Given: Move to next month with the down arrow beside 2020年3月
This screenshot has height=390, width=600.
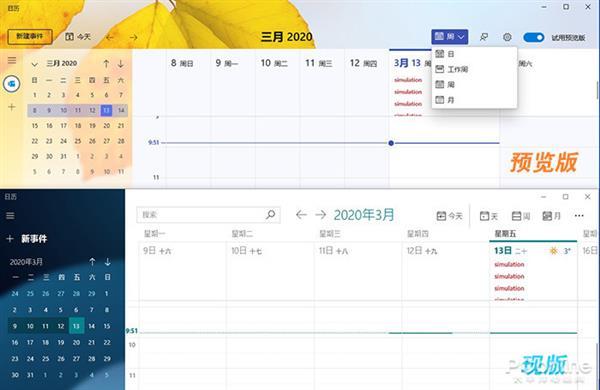Looking at the screenshot, I should point(108,262).
